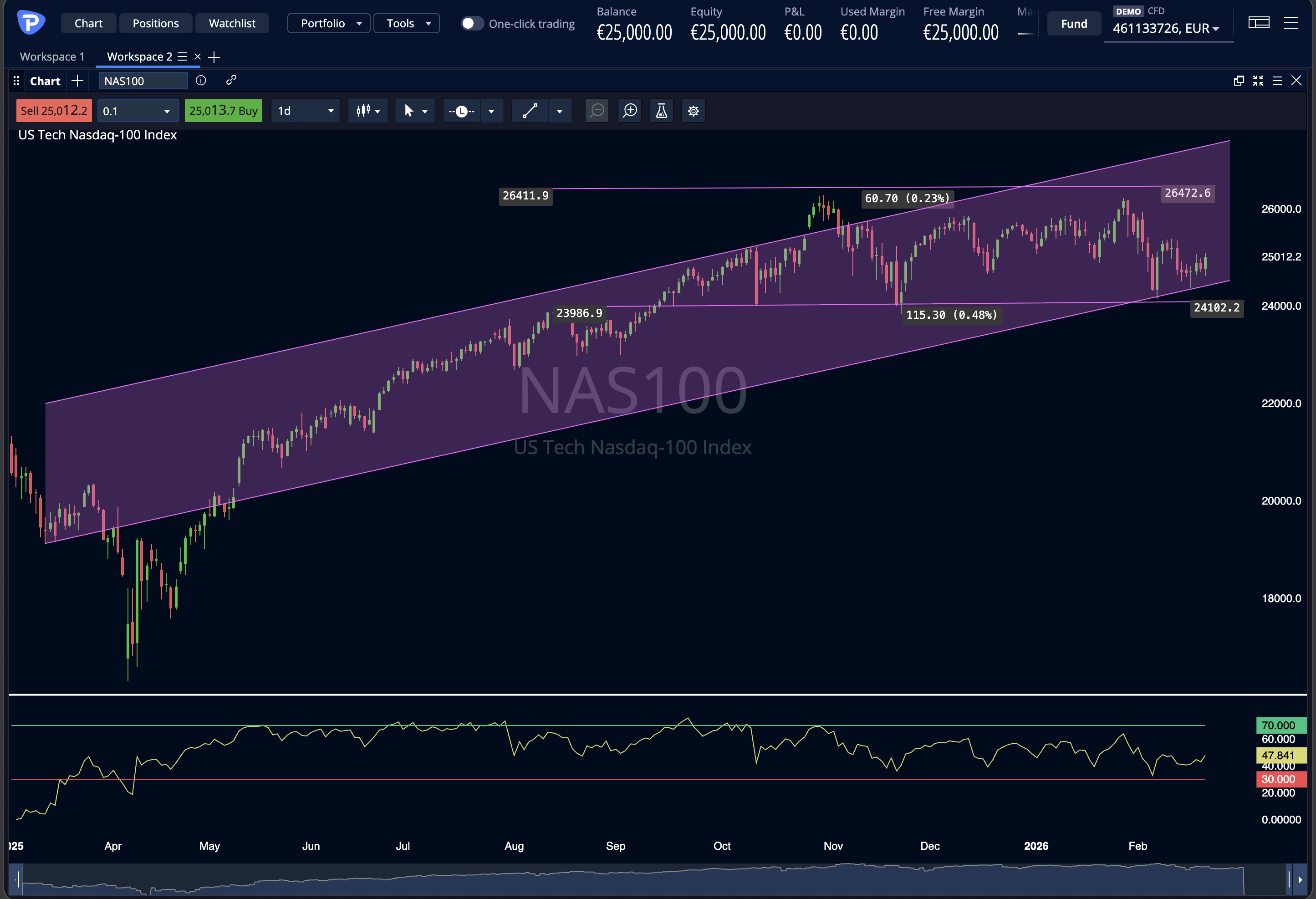
Task: Click the NAS100 symbol input field
Action: [143, 81]
